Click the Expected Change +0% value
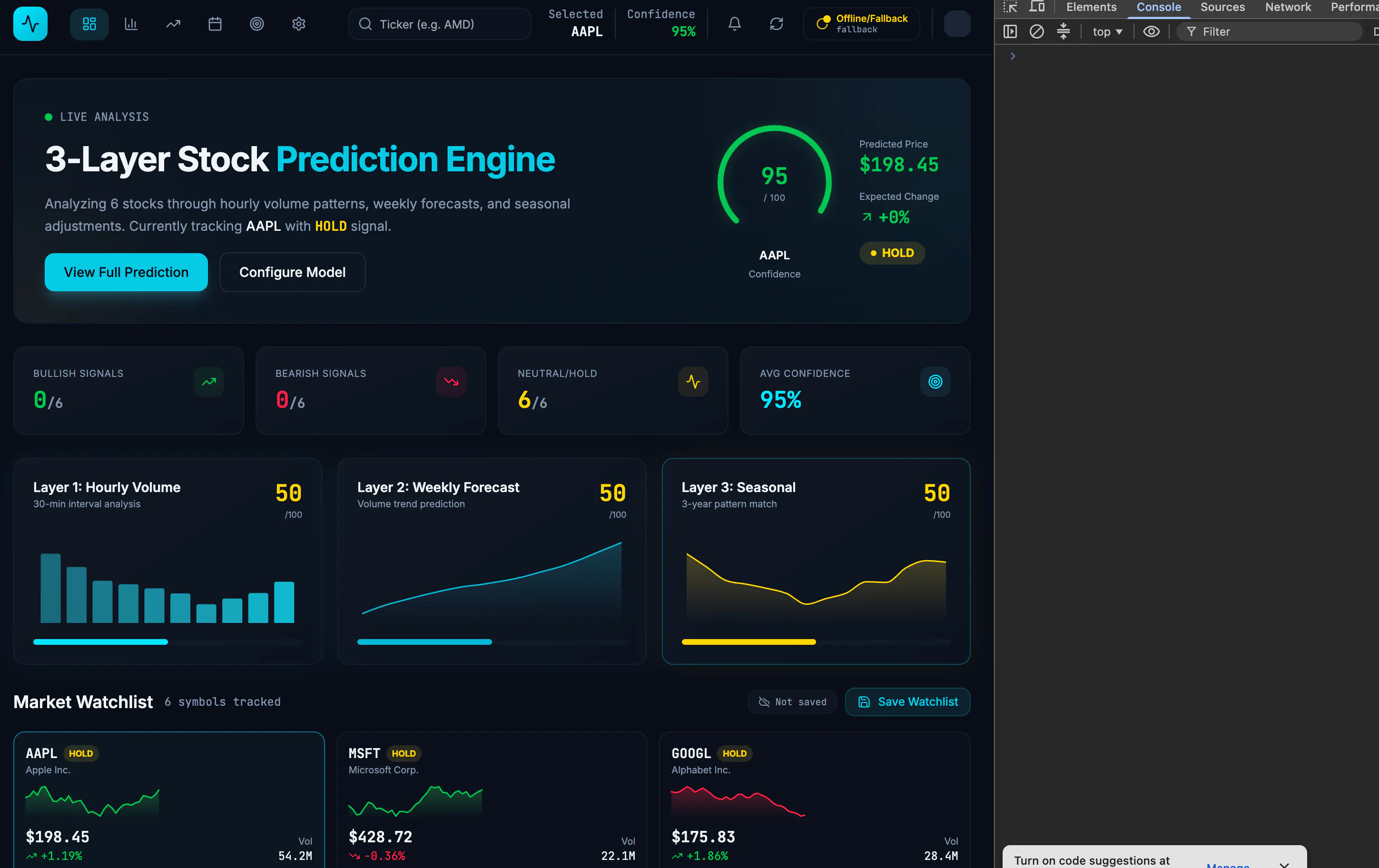Image resolution: width=1379 pixels, height=868 pixels. point(894,217)
